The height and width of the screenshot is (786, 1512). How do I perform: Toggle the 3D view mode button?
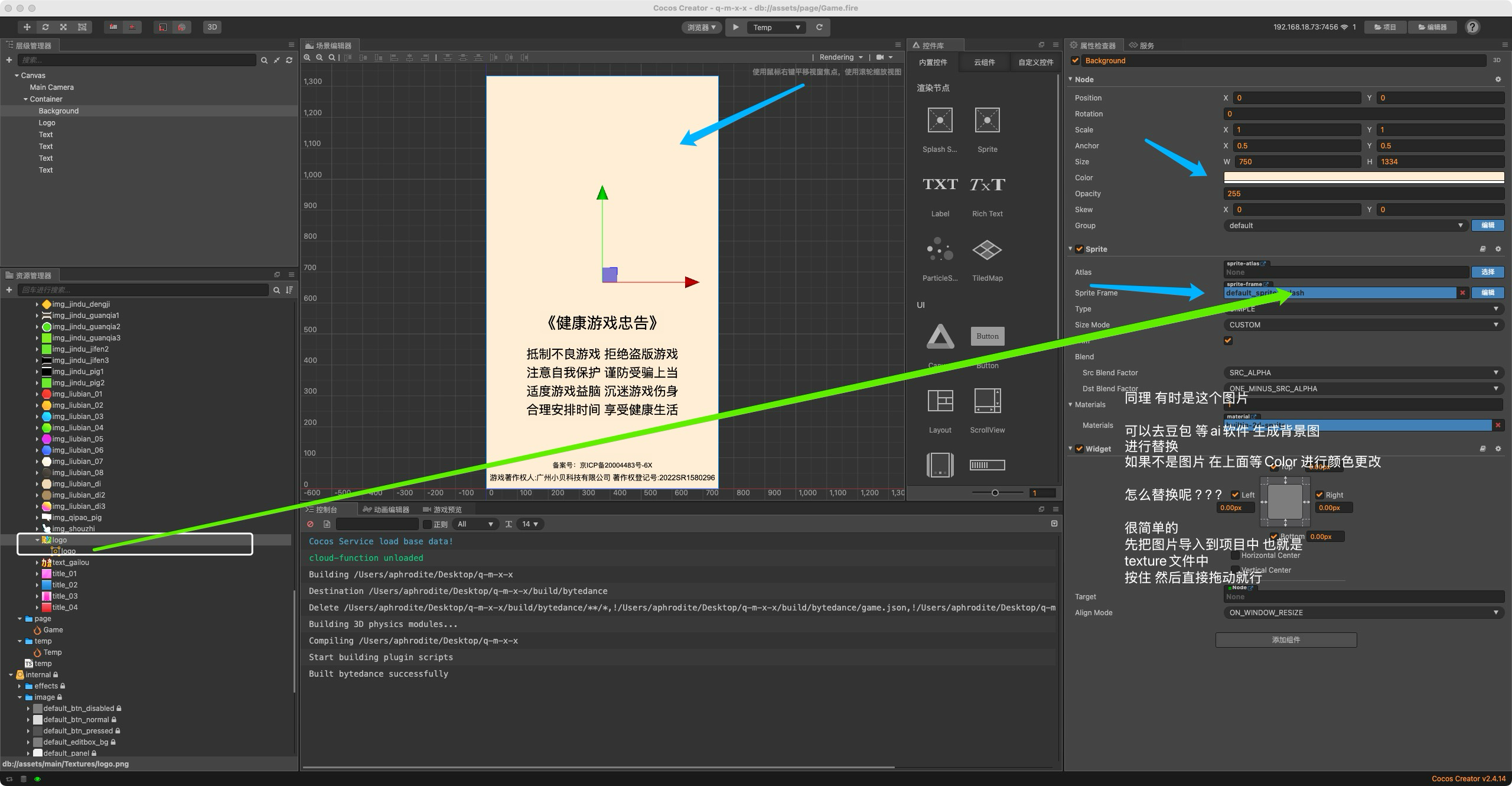coord(212,27)
